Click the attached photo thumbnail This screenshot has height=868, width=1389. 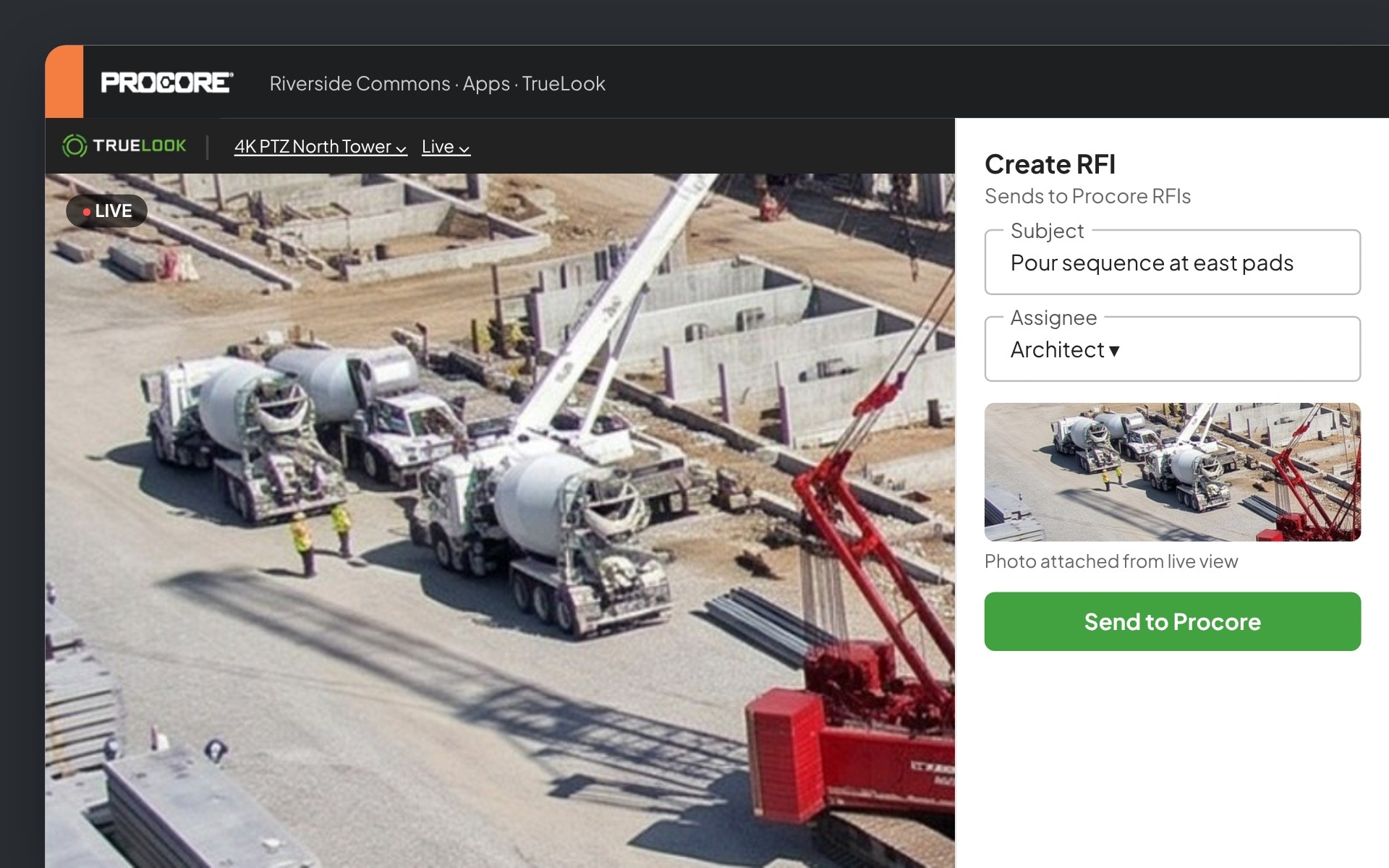1172,472
